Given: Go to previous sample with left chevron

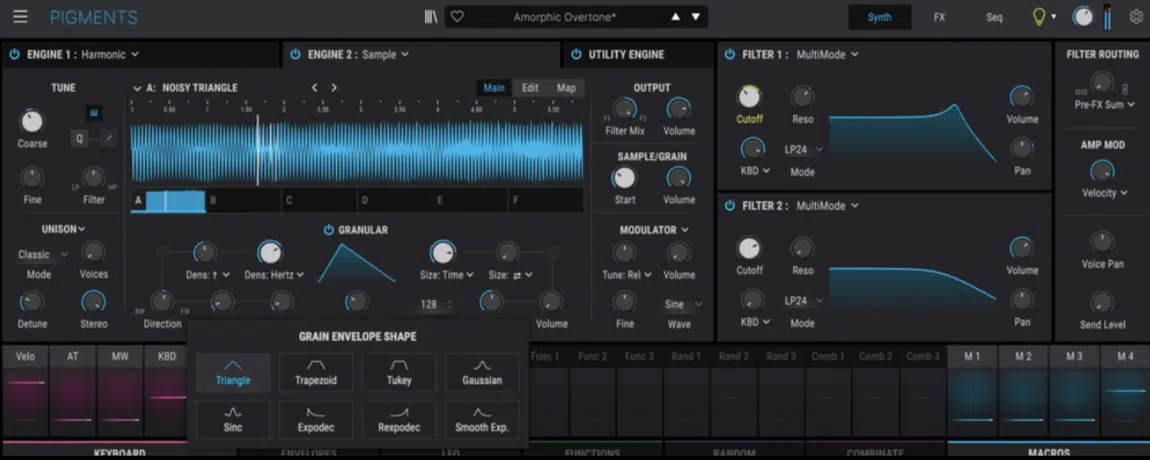Looking at the screenshot, I should pyautogui.click(x=315, y=87).
